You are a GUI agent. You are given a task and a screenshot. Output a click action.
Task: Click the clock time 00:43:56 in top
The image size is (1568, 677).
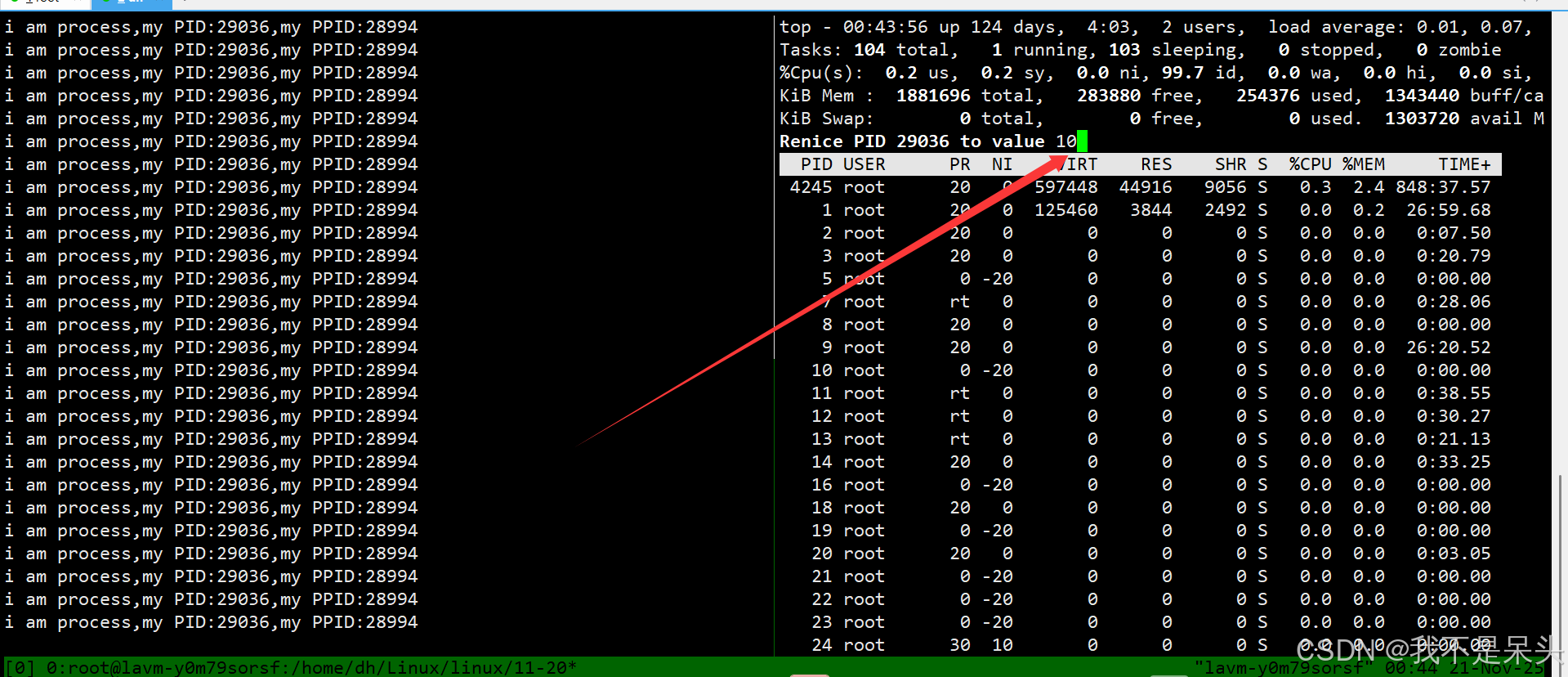click(886, 27)
